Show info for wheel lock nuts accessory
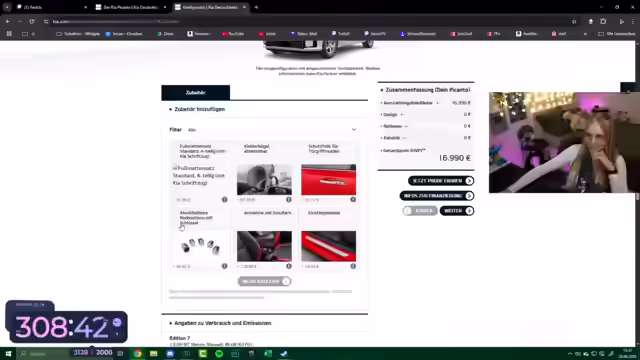 pos(224,266)
